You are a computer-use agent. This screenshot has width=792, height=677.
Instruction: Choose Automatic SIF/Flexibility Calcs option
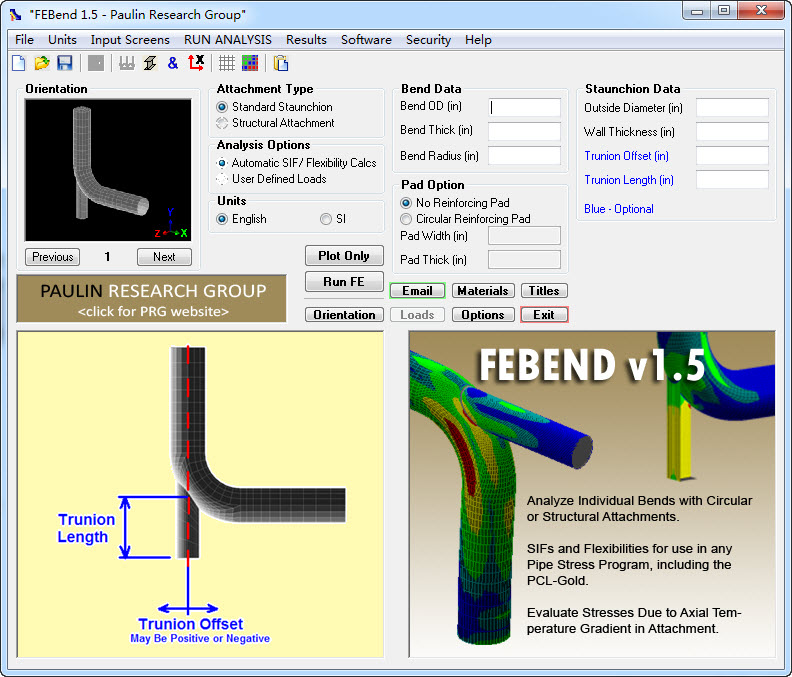click(x=296, y=163)
